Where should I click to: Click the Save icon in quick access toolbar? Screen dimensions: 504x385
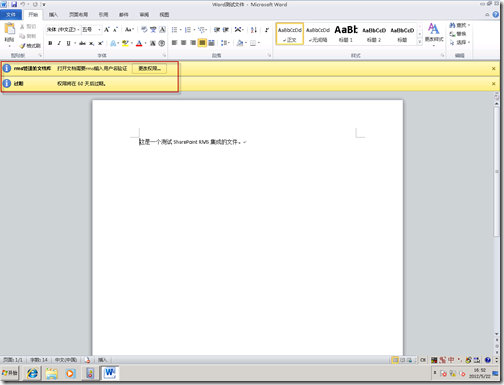pyautogui.click(x=14, y=4)
